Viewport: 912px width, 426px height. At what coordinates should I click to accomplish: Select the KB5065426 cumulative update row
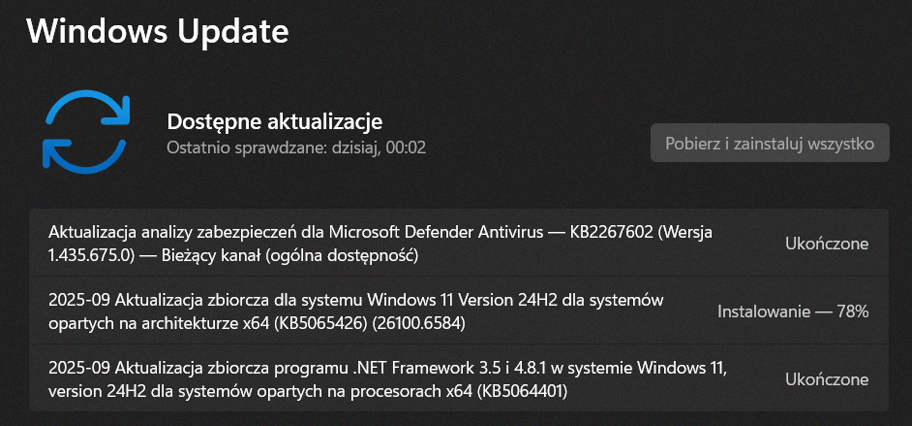pyautogui.click(x=458, y=311)
